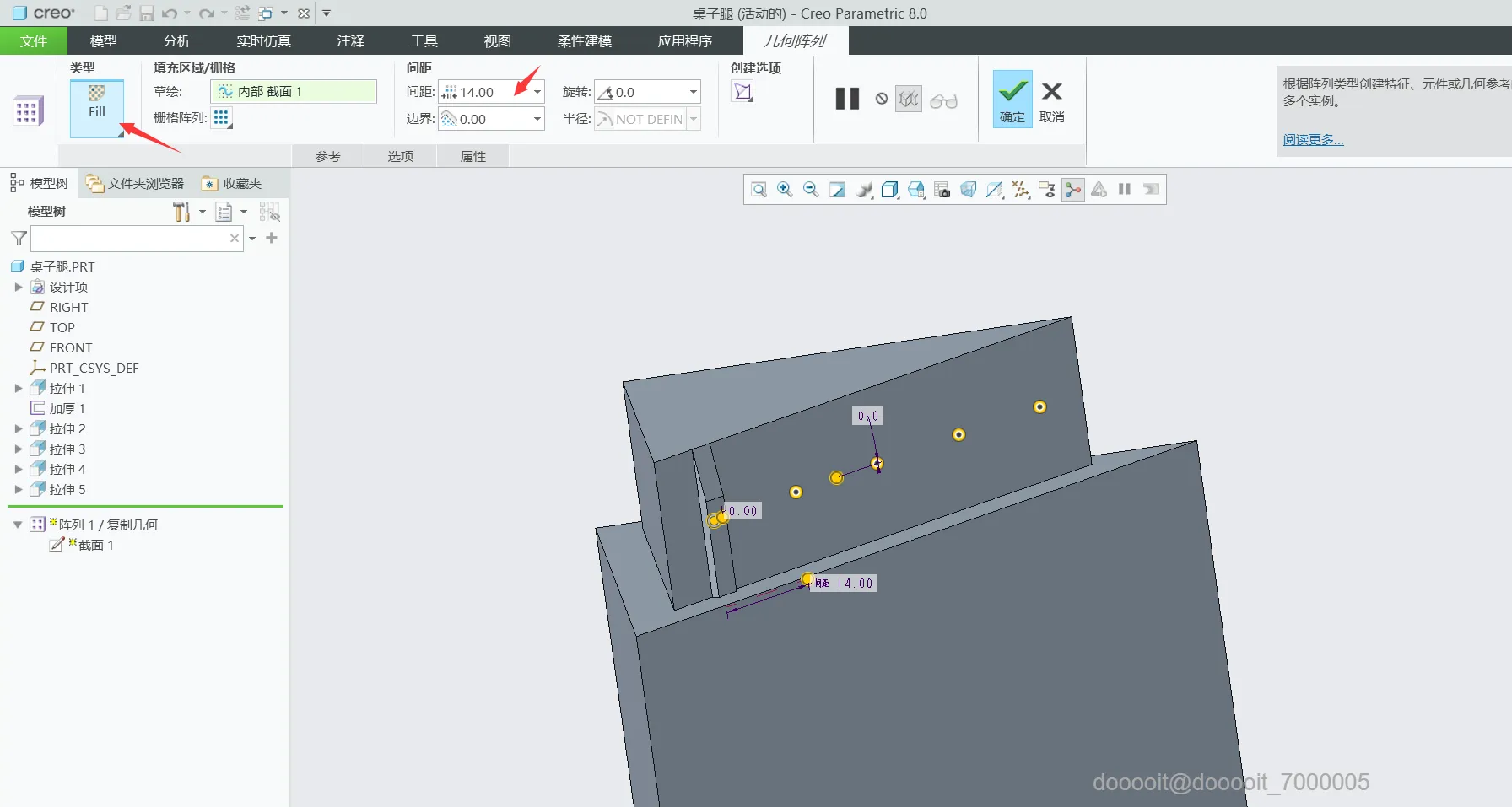Open the 边界 boundary dropdown arrow
Screen dimensions: 1512x807
[x=537, y=119]
